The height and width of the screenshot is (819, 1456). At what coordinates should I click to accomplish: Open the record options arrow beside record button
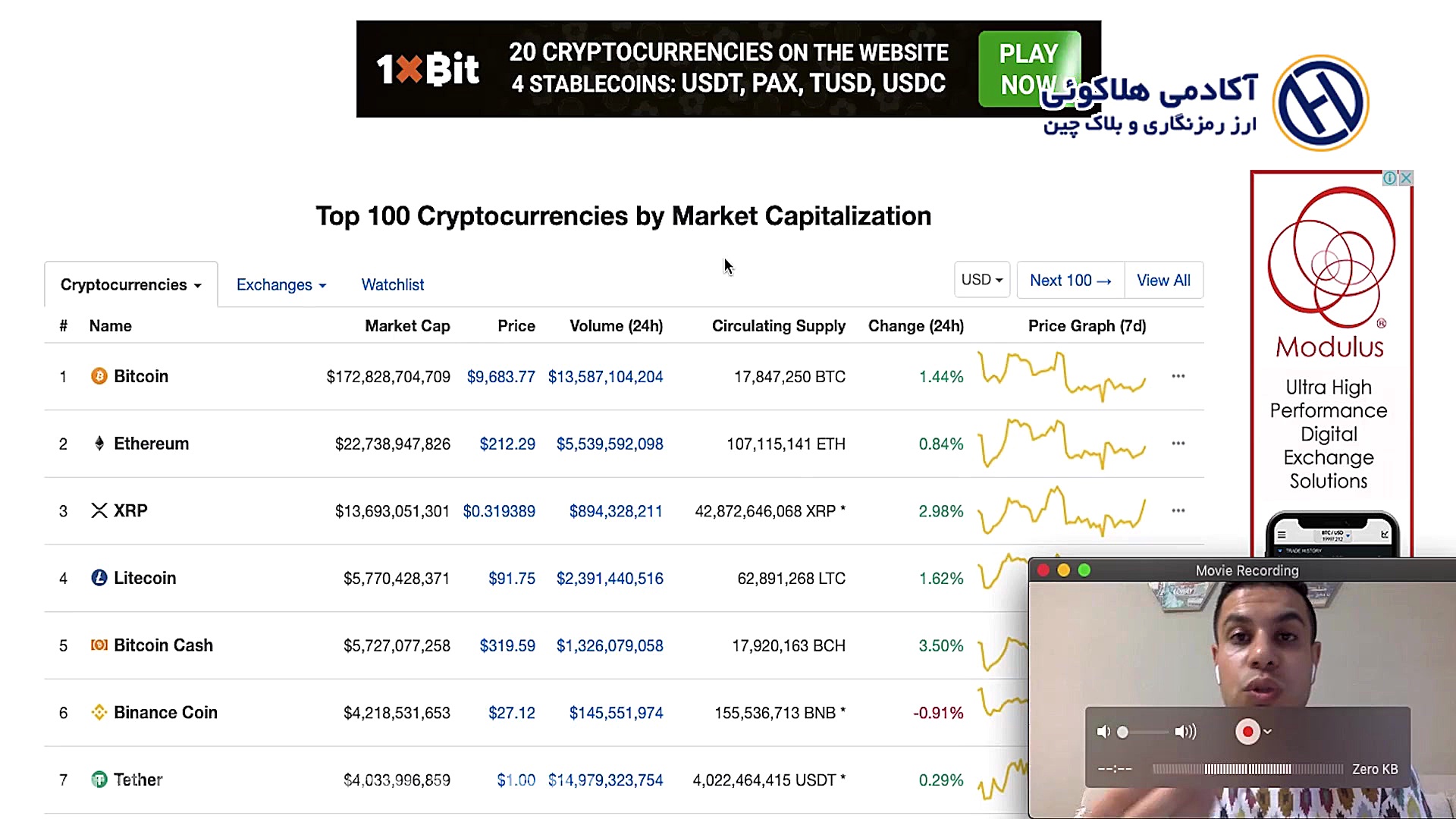(x=1267, y=732)
